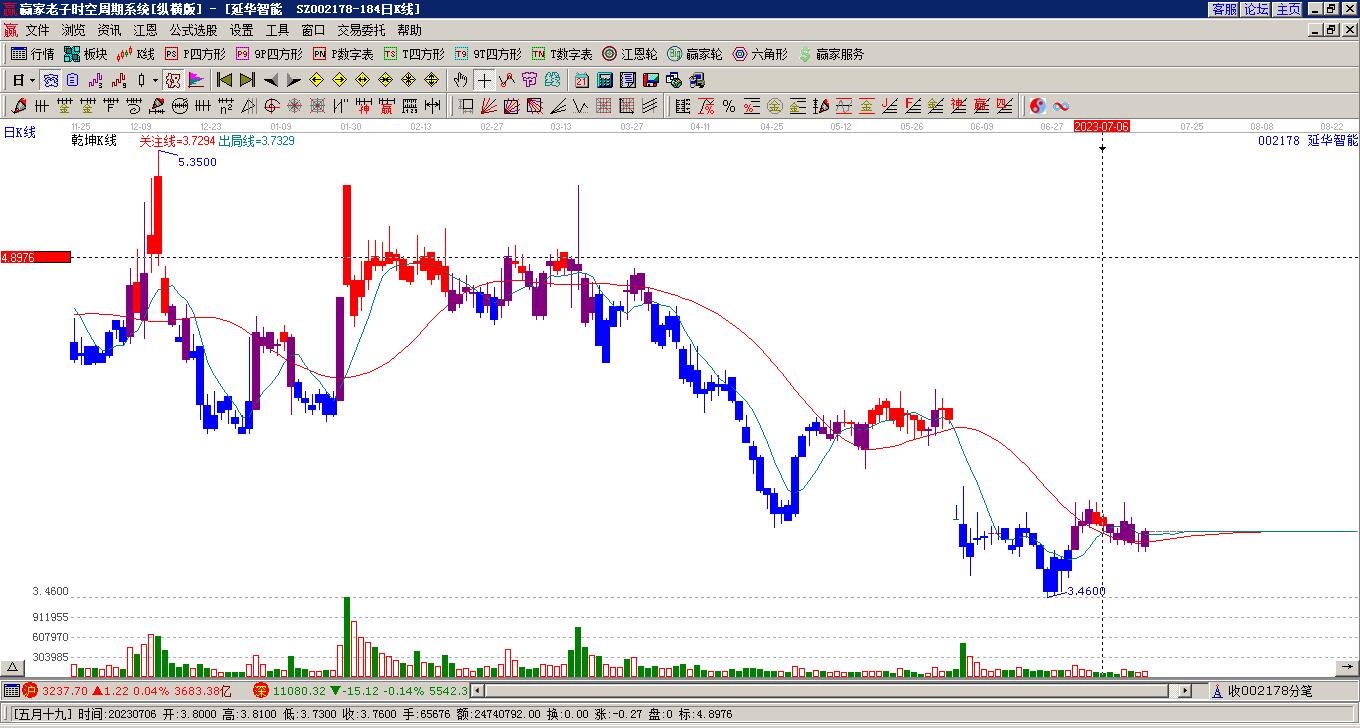
Task: Click the horizontal scrollbar right arrow
Action: pos(1185,690)
